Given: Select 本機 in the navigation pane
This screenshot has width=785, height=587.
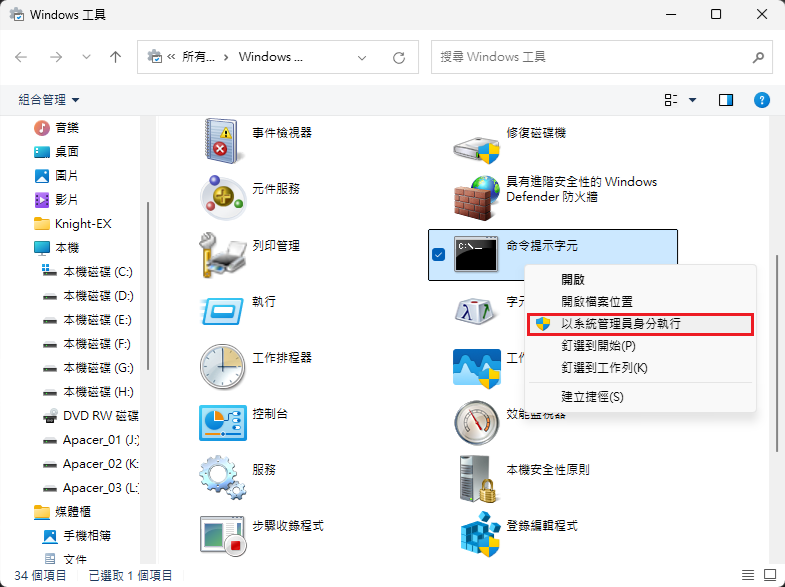Looking at the screenshot, I should point(57,248).
